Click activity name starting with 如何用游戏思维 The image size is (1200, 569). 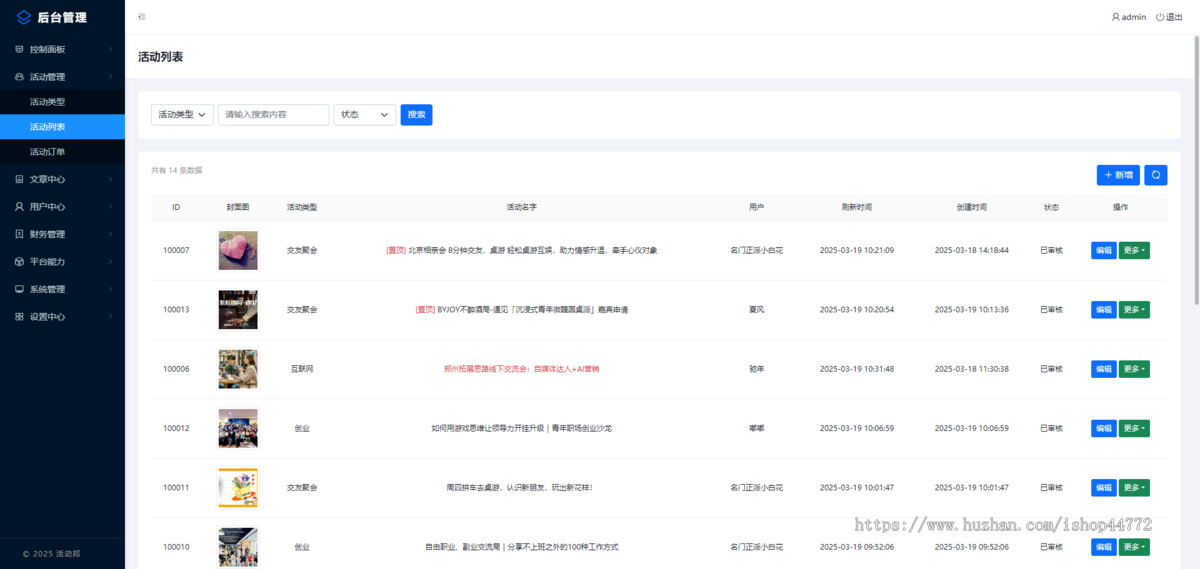click(x=522, y=428)
